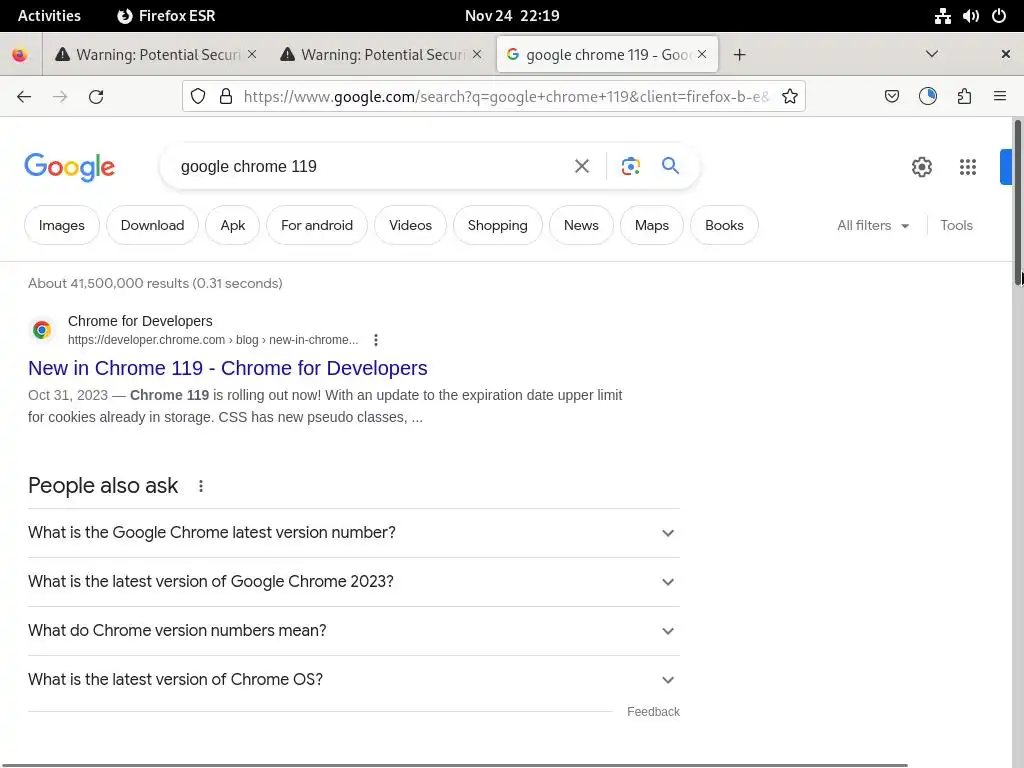
Task: Open People also ask options menu
Action: click(x=200, y=486)
